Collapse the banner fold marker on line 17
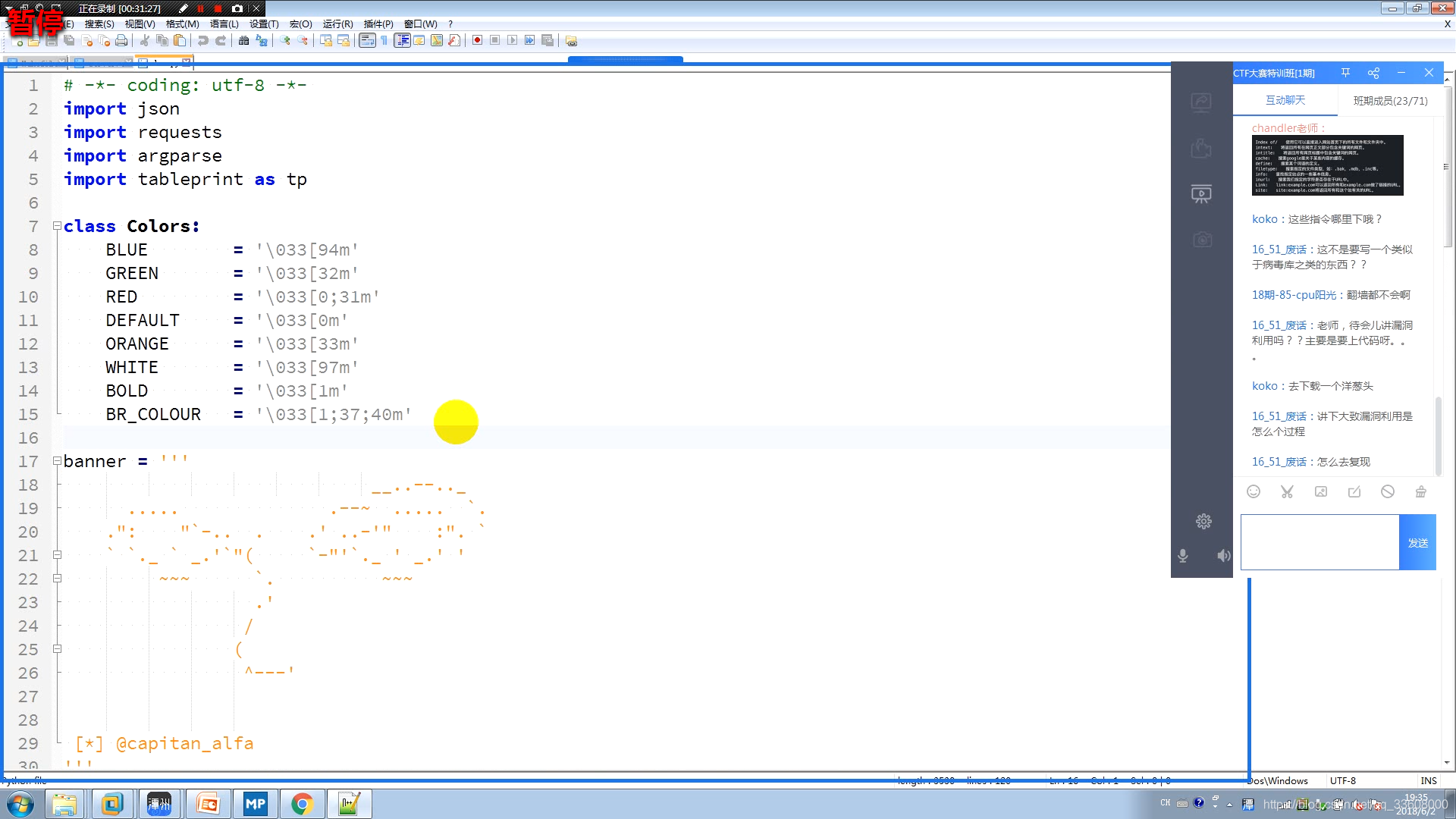1456x819 pixels. 57,461
